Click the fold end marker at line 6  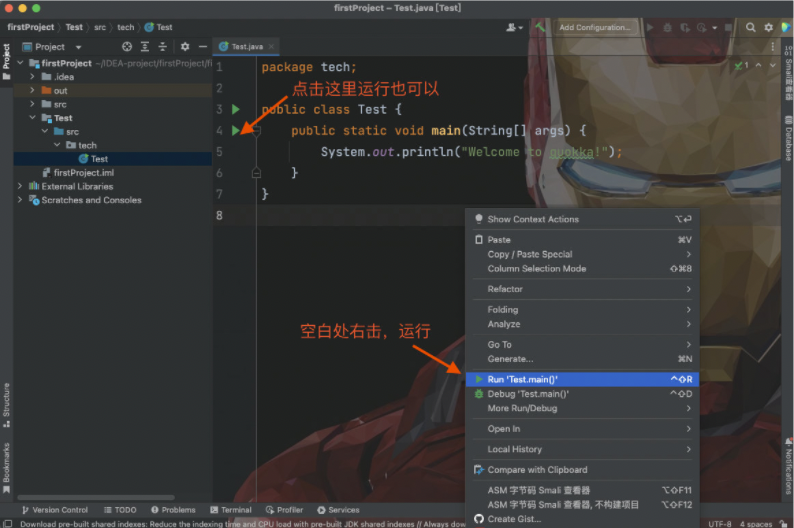[256, 173]
